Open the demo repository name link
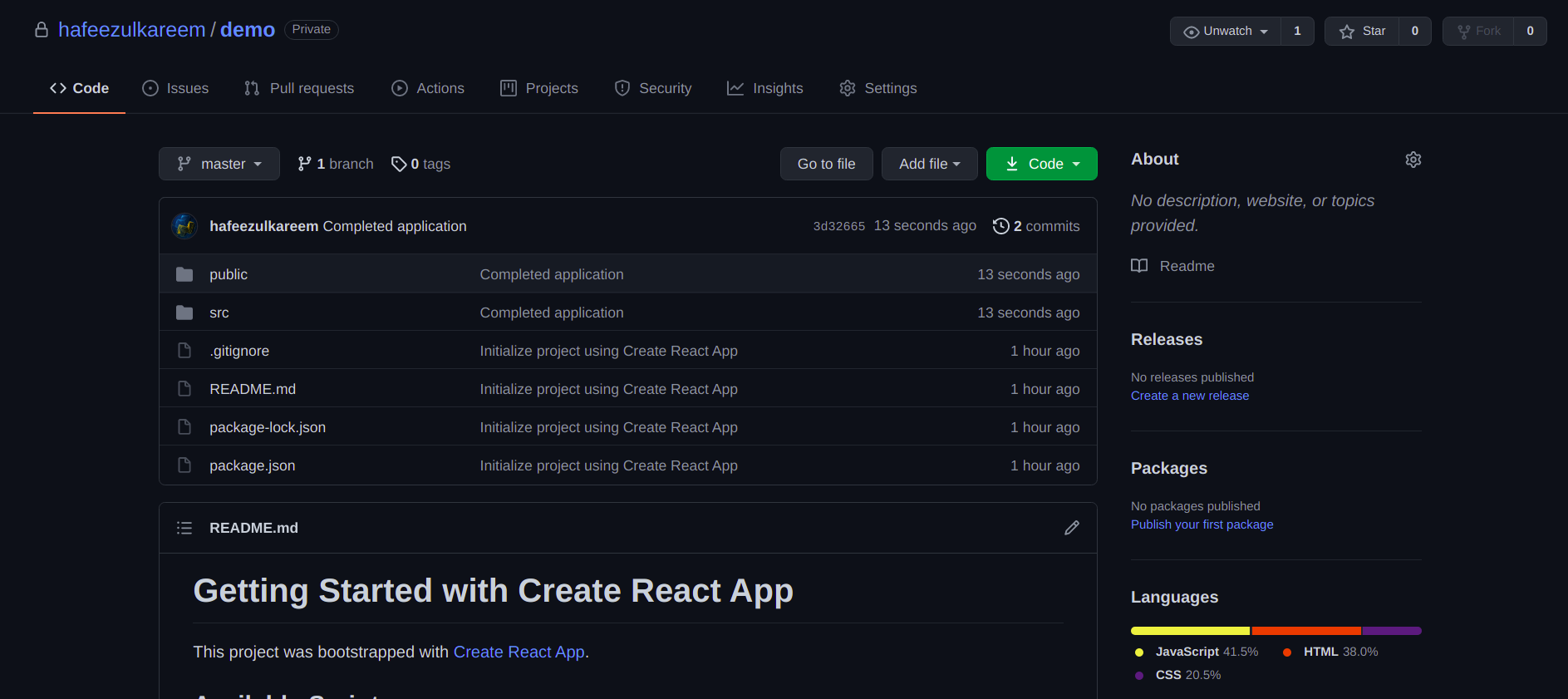Image resolution: width=1568 pixels, height=699 pixels. tap(248, 30)
